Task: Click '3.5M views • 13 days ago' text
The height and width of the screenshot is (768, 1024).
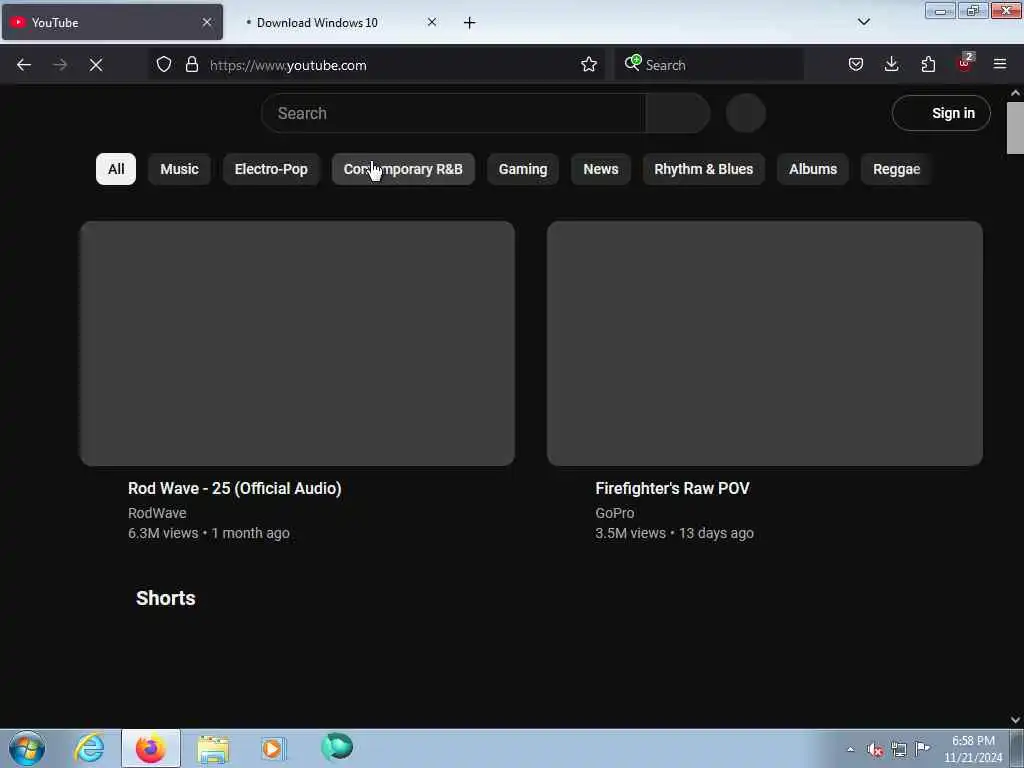Action: click(675, 534)
